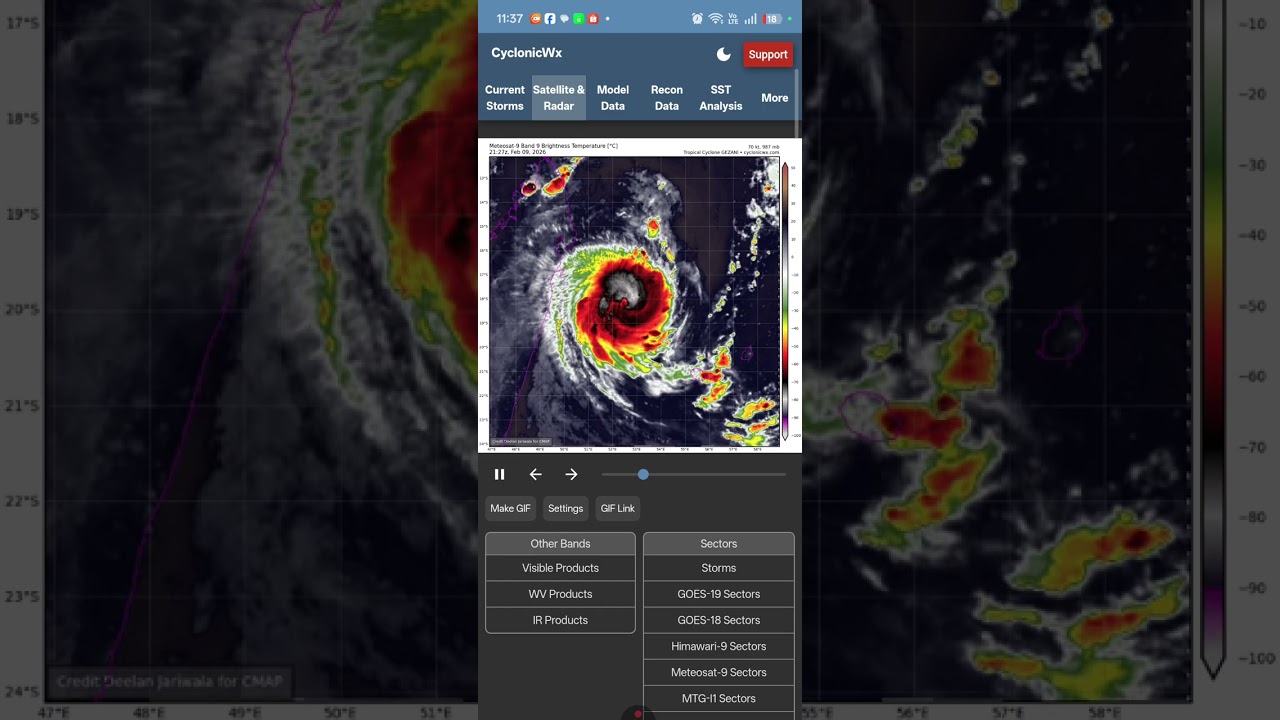The width and height of the screenshot is (1280, 720).
Task: Click the Make GIF button
Action: click(x=510, y=508)
